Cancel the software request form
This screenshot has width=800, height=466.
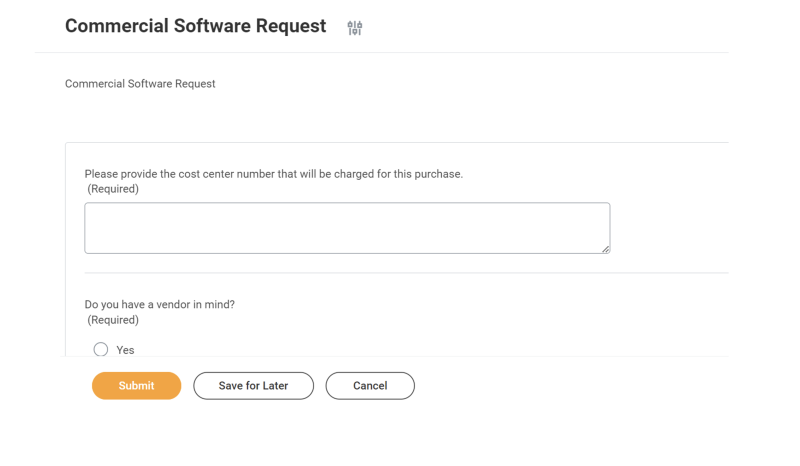[x=370, y=386]
